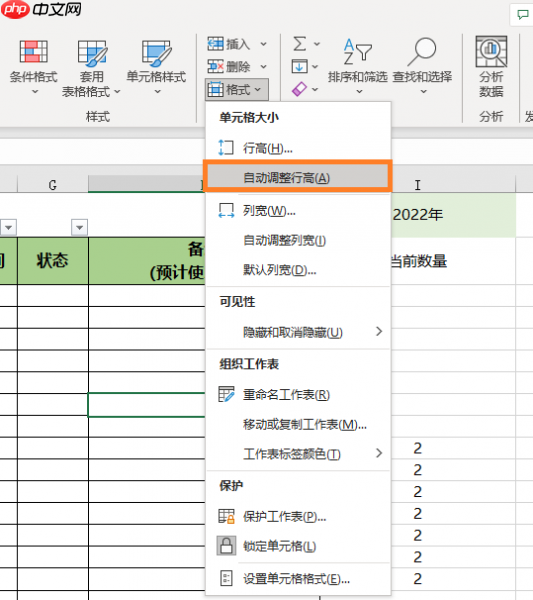Choose 自动调整行高(A) menu item

pos(298,177)
